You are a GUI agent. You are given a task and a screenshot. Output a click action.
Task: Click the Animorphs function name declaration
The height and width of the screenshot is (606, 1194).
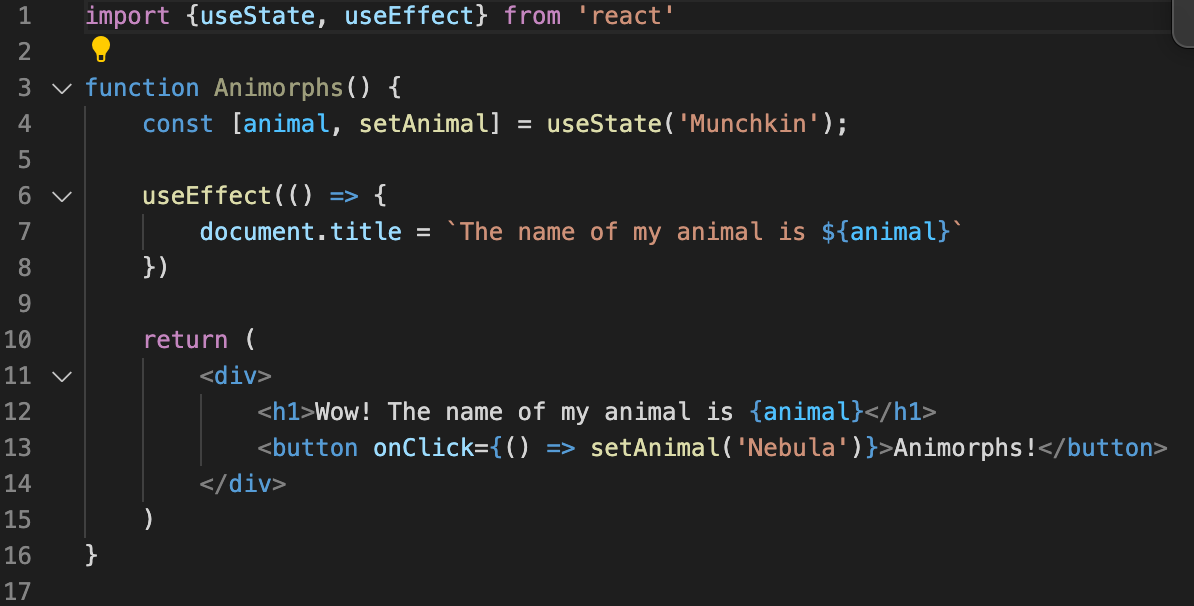pos(278,88)
